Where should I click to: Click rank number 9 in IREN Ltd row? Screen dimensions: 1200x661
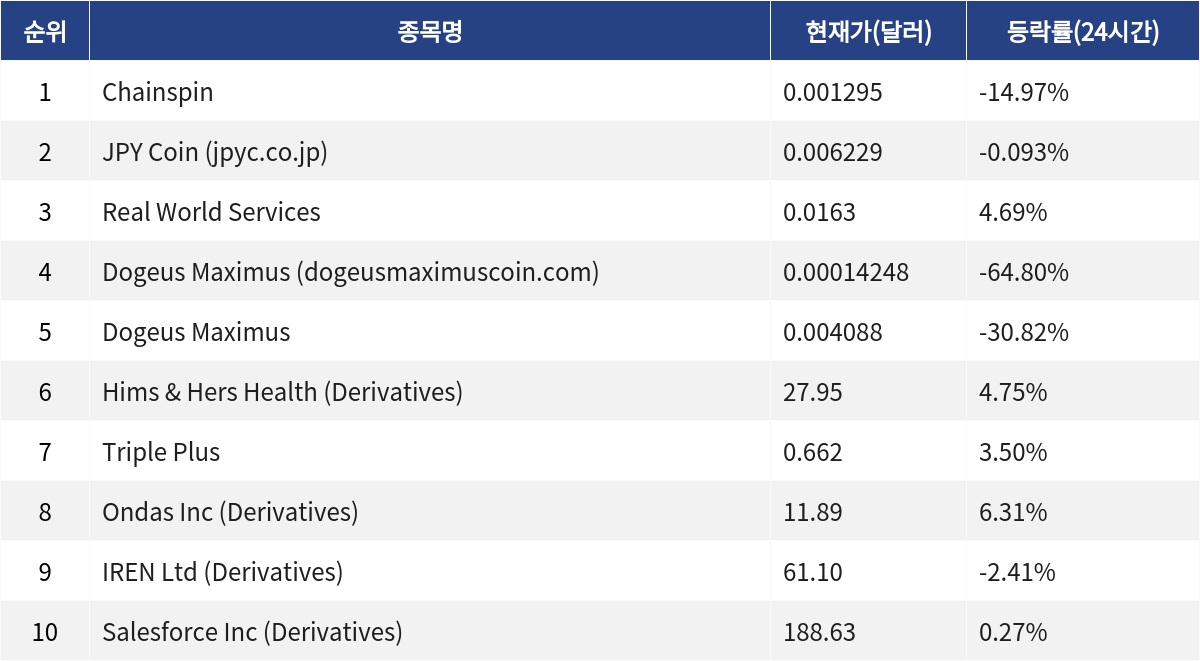pyautogui.click(x=45, y=572)
